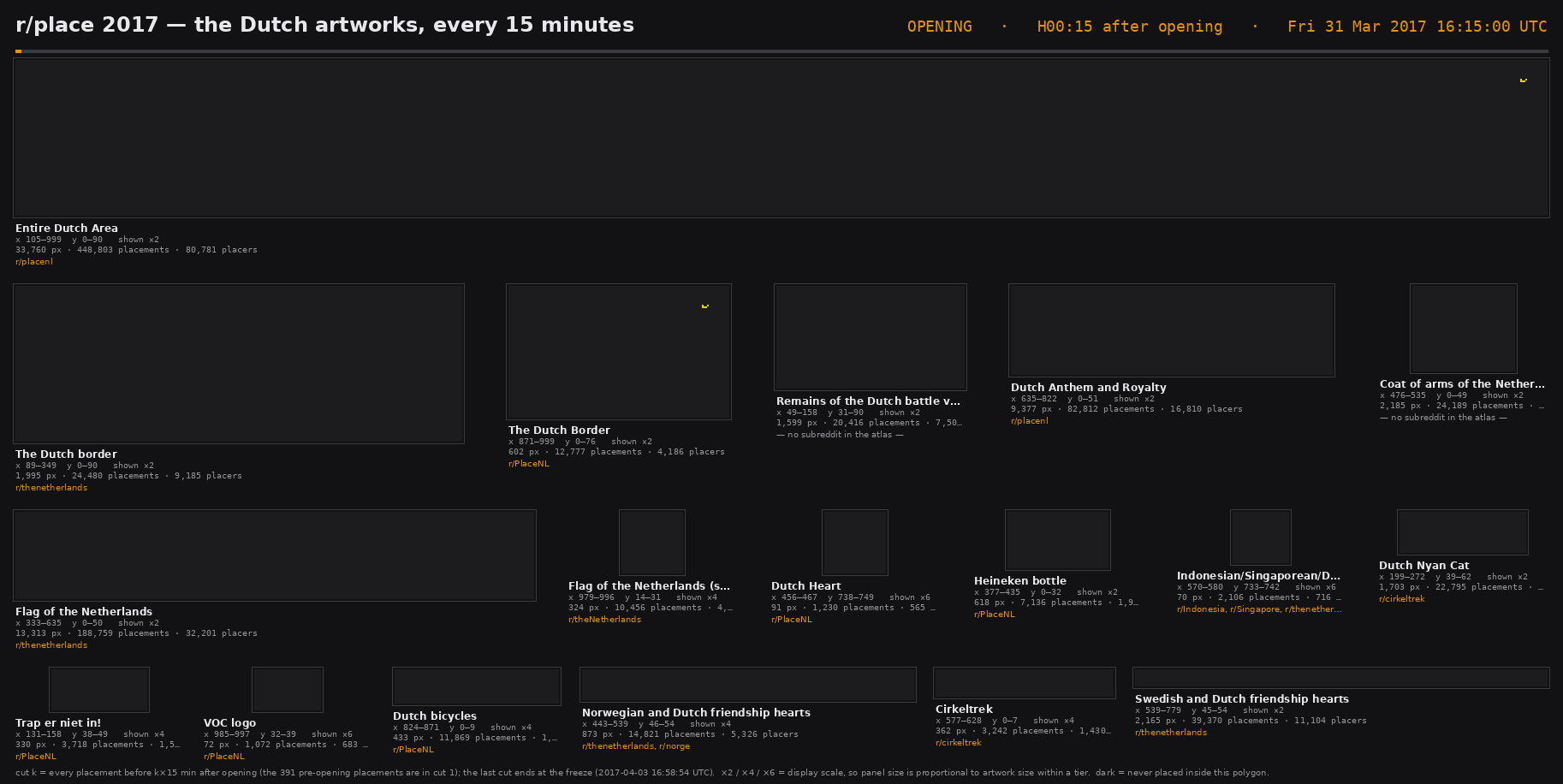The image size is (1563, 784).
Task: Click the 'OPENING' status label
Action: coord(940,27)
